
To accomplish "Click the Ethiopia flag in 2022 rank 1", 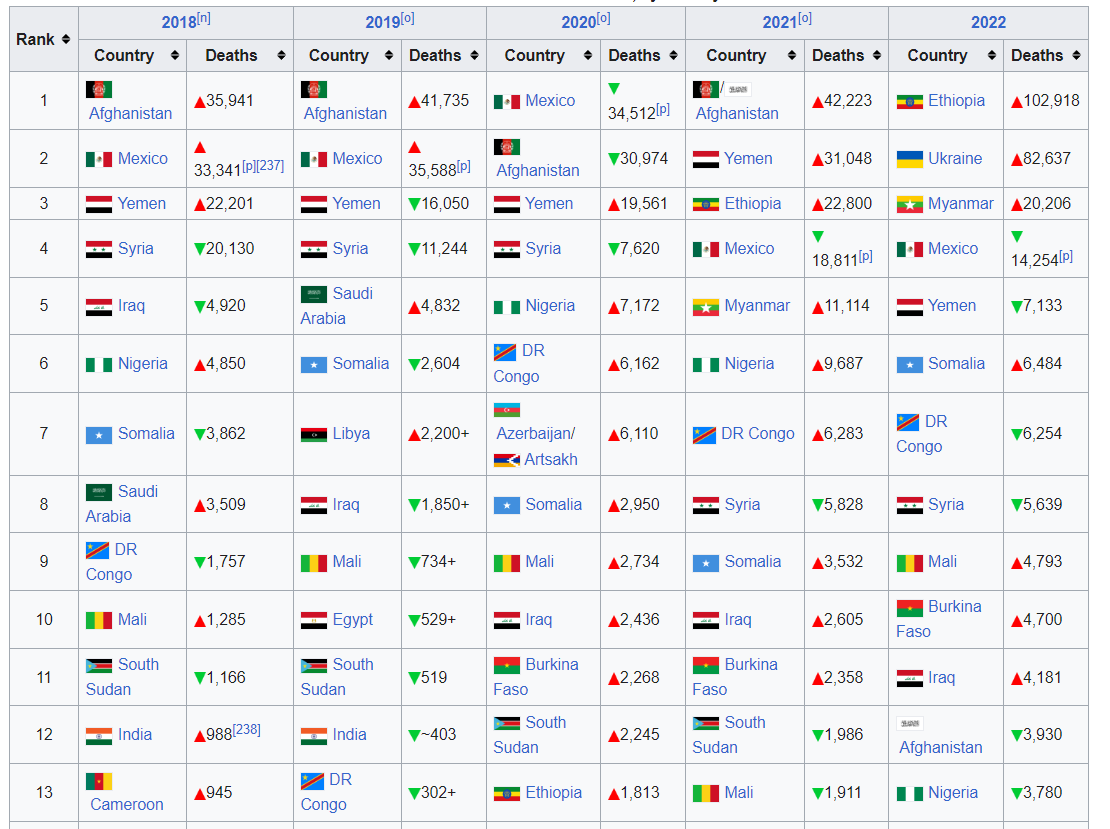I will 910,101.
